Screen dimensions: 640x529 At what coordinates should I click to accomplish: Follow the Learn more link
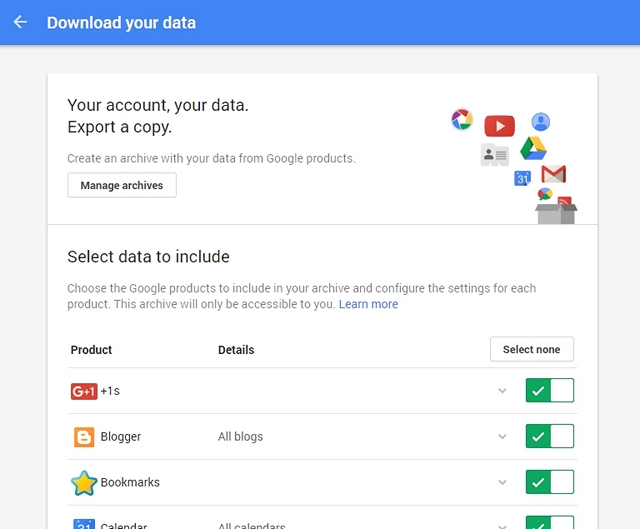pos(368,304)
